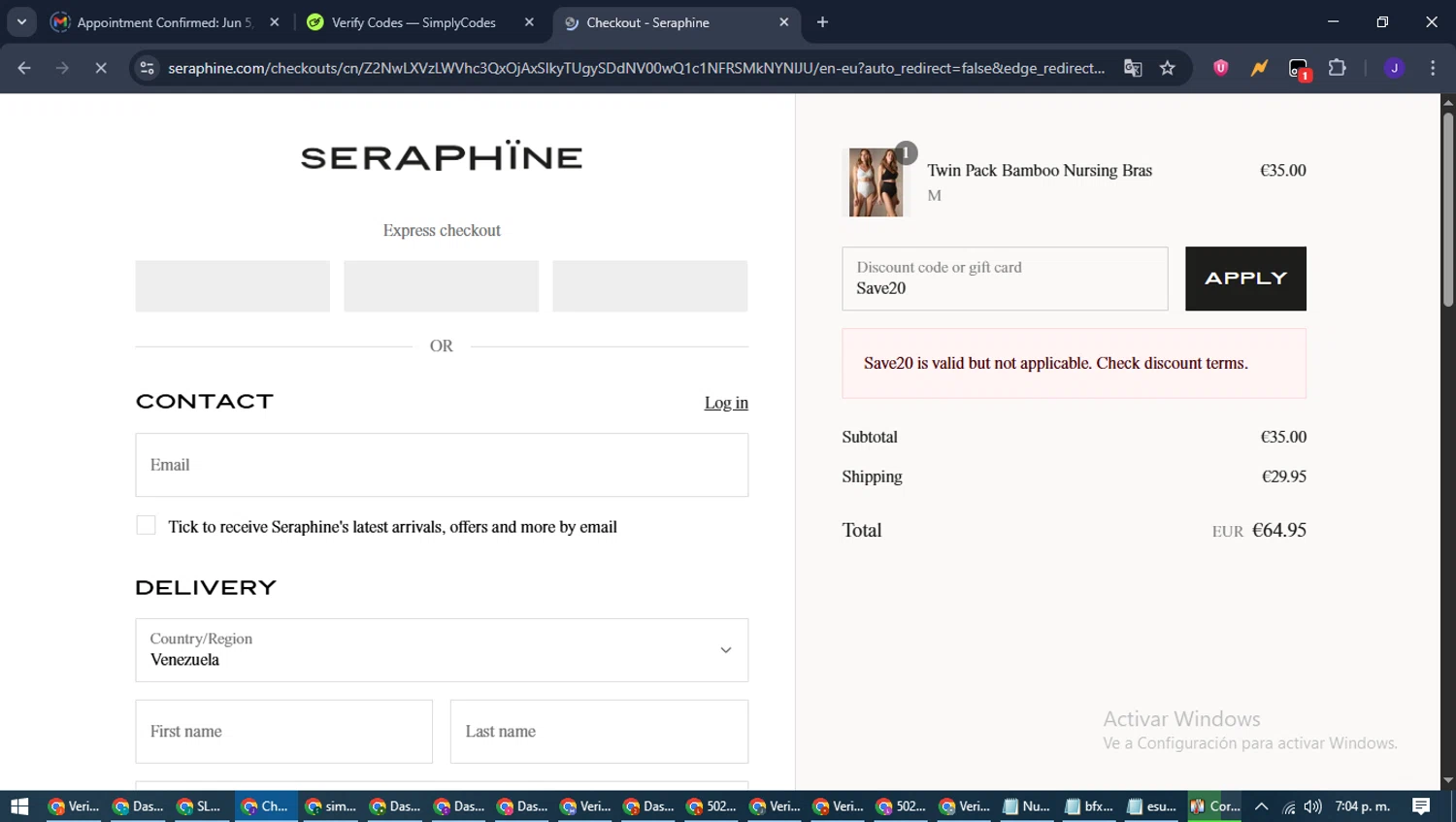This screenshot has height=822, width=1456.
Task: Close the Appointment Confirmed tab
Action: (275, 22)
